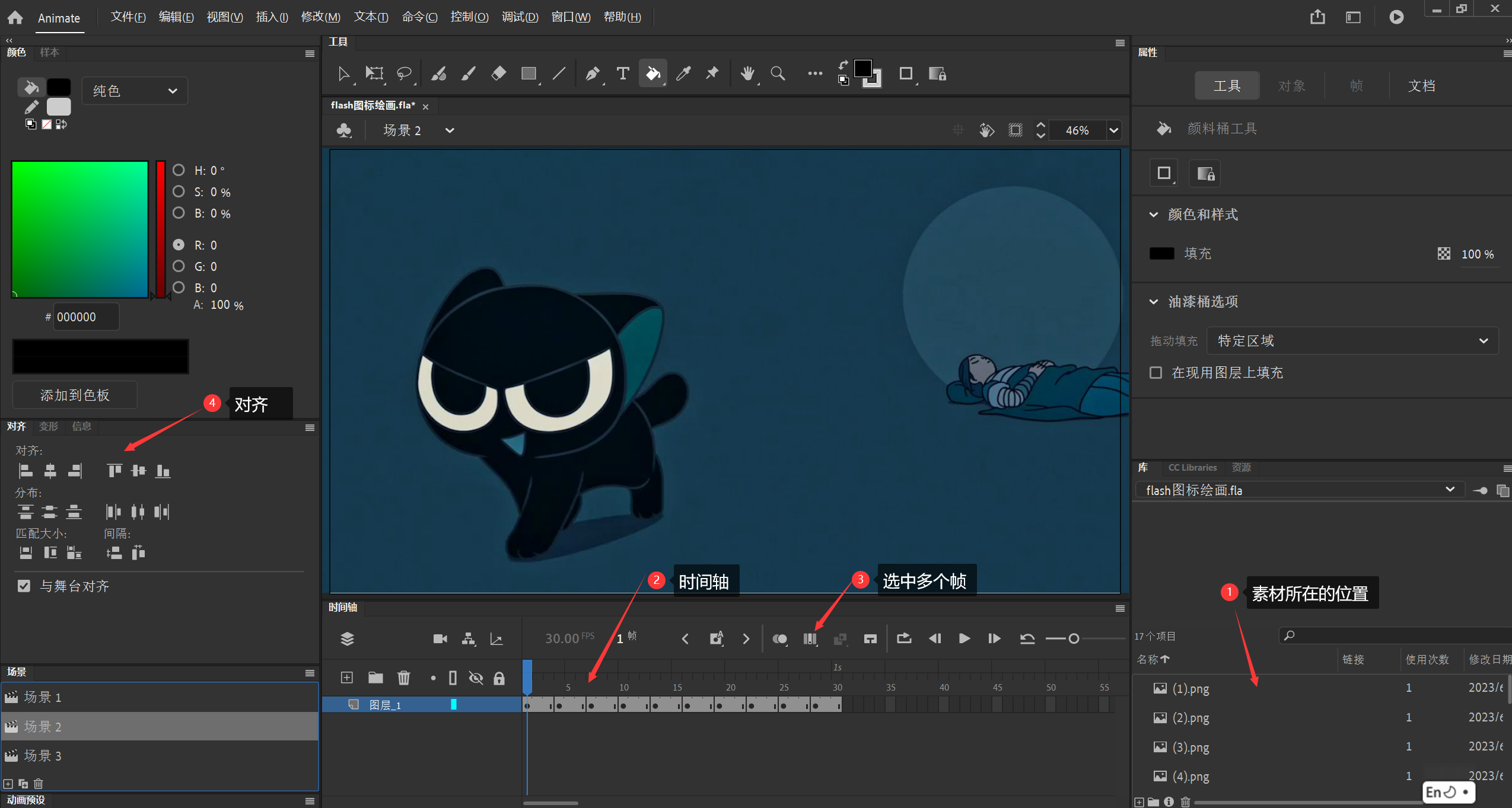The image size is (1512, 808).
Task: Open the 文件(F) menu
Action: (x=128, y=17)
